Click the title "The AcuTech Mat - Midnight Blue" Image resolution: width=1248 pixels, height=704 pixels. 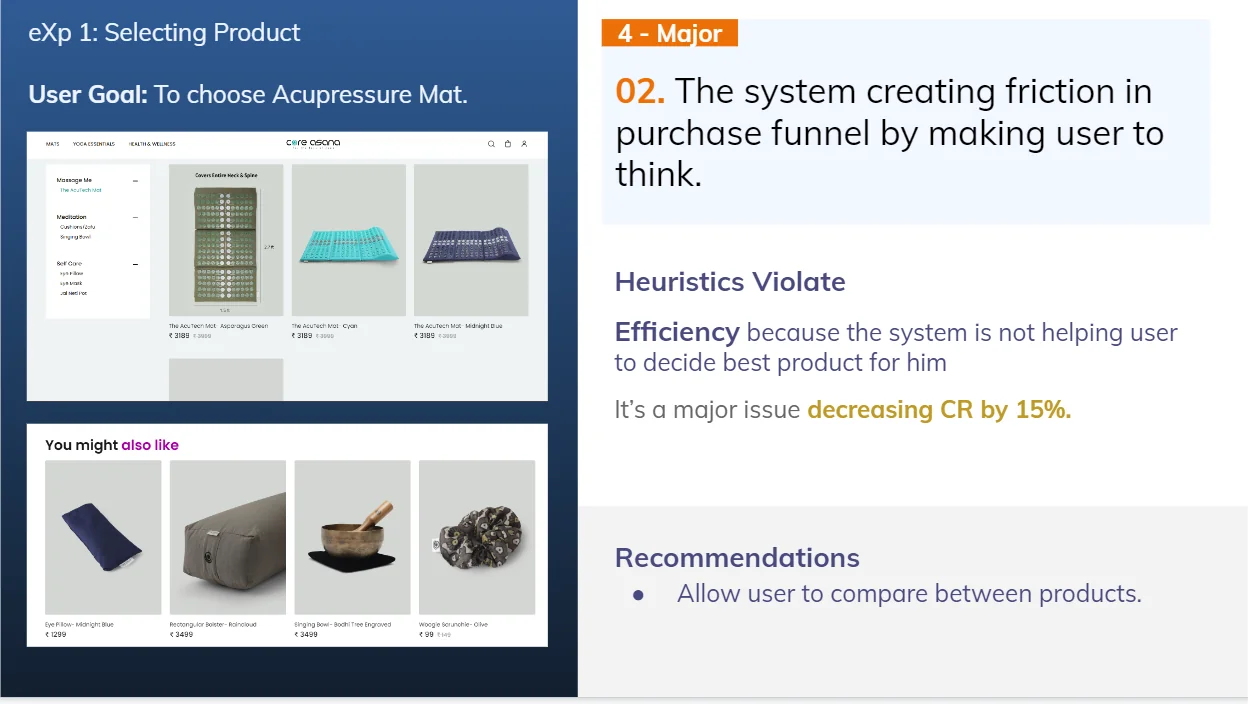coord(460,326)
